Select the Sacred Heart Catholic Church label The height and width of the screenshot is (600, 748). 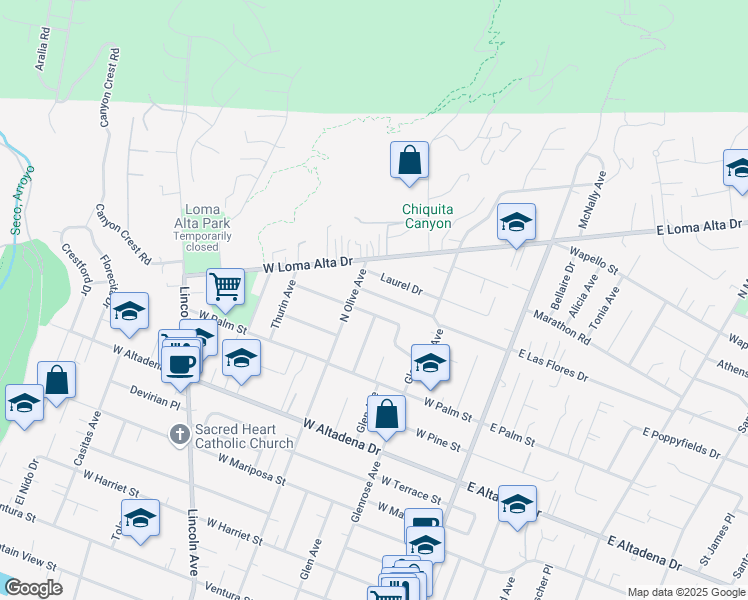coord(244,436)
